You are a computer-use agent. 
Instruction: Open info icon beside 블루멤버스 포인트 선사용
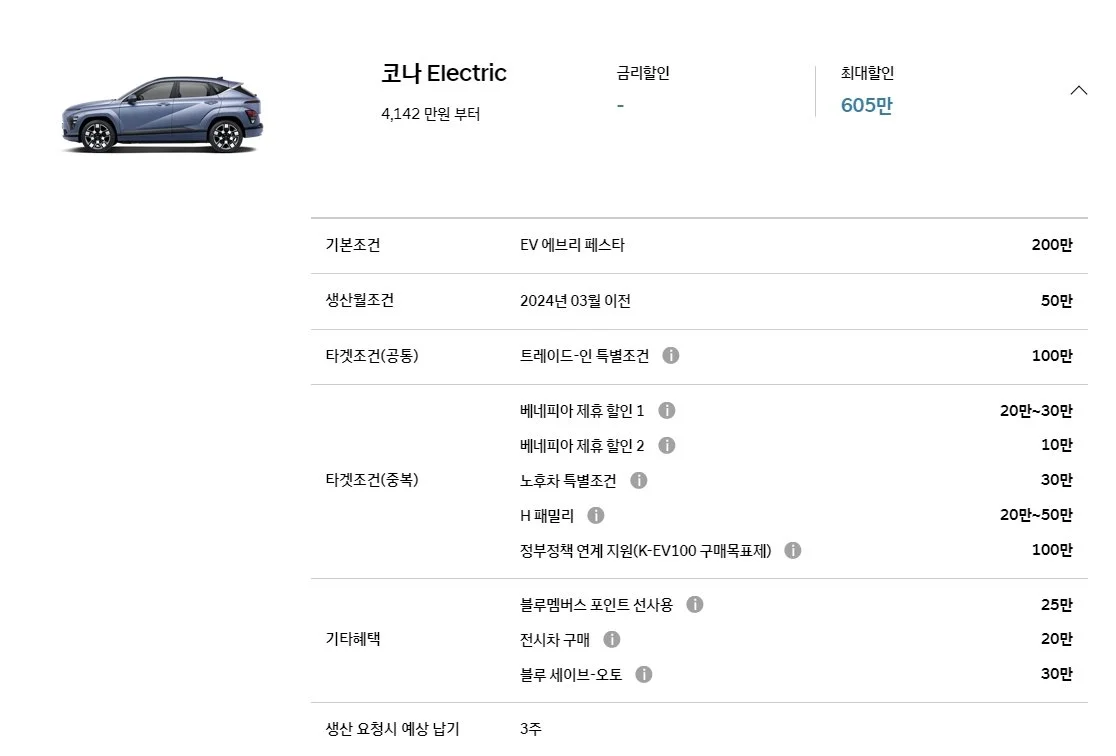pos(697,604)
